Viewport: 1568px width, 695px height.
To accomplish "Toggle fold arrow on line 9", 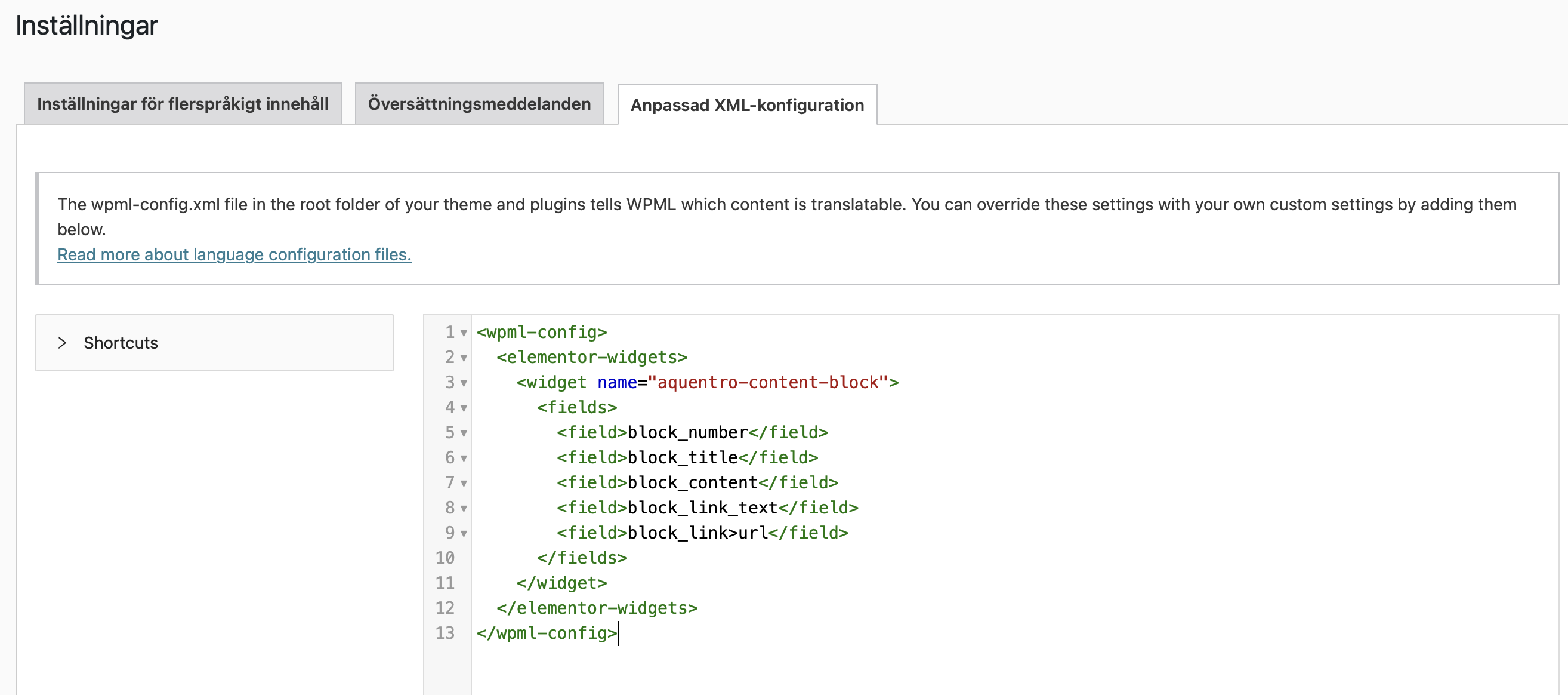I will click(464, 534).
